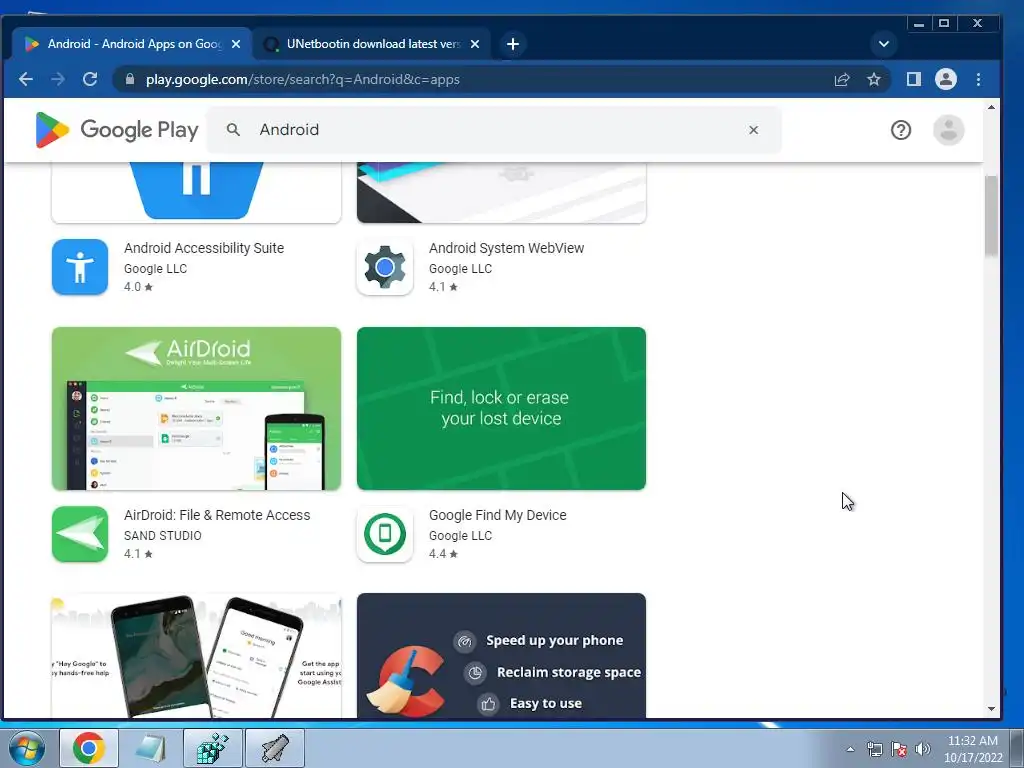Open the Android System WebView title link
This screenshot has width=1024, height=768.
(x=506, y=248)
